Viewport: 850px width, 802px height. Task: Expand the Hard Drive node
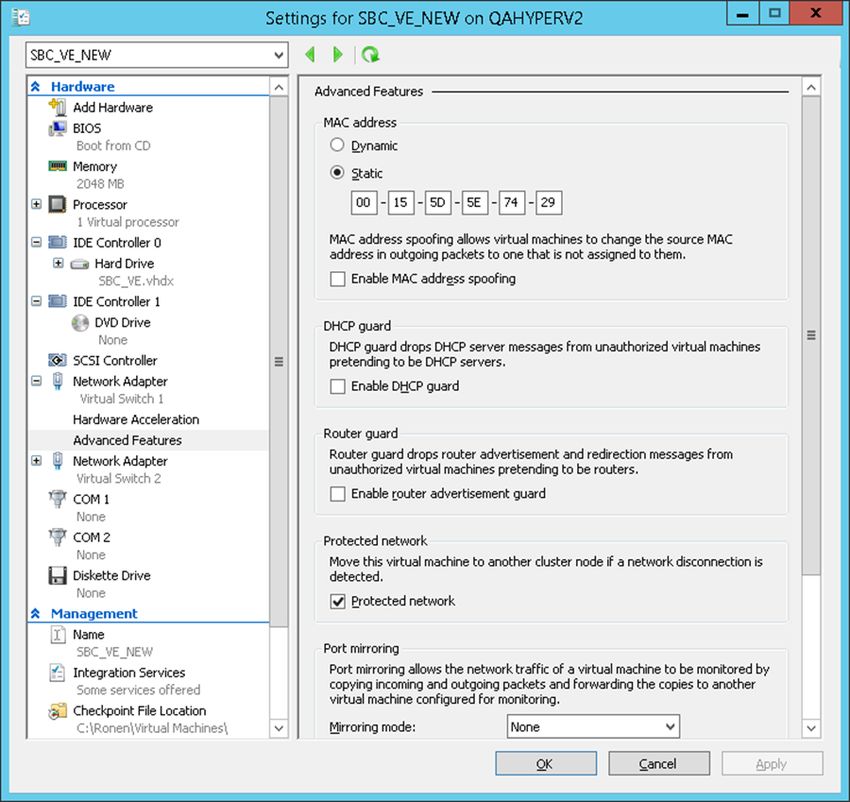pos(58,263)
